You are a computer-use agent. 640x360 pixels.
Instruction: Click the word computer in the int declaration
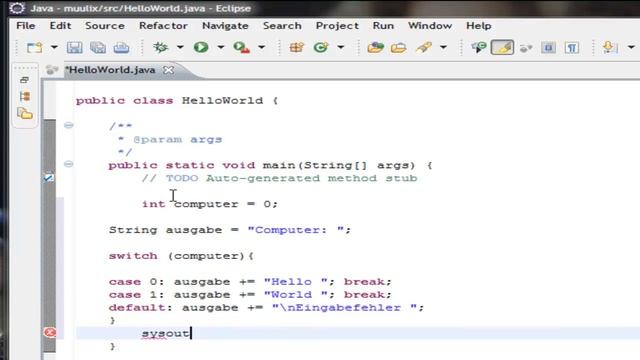tap(206, 204)
